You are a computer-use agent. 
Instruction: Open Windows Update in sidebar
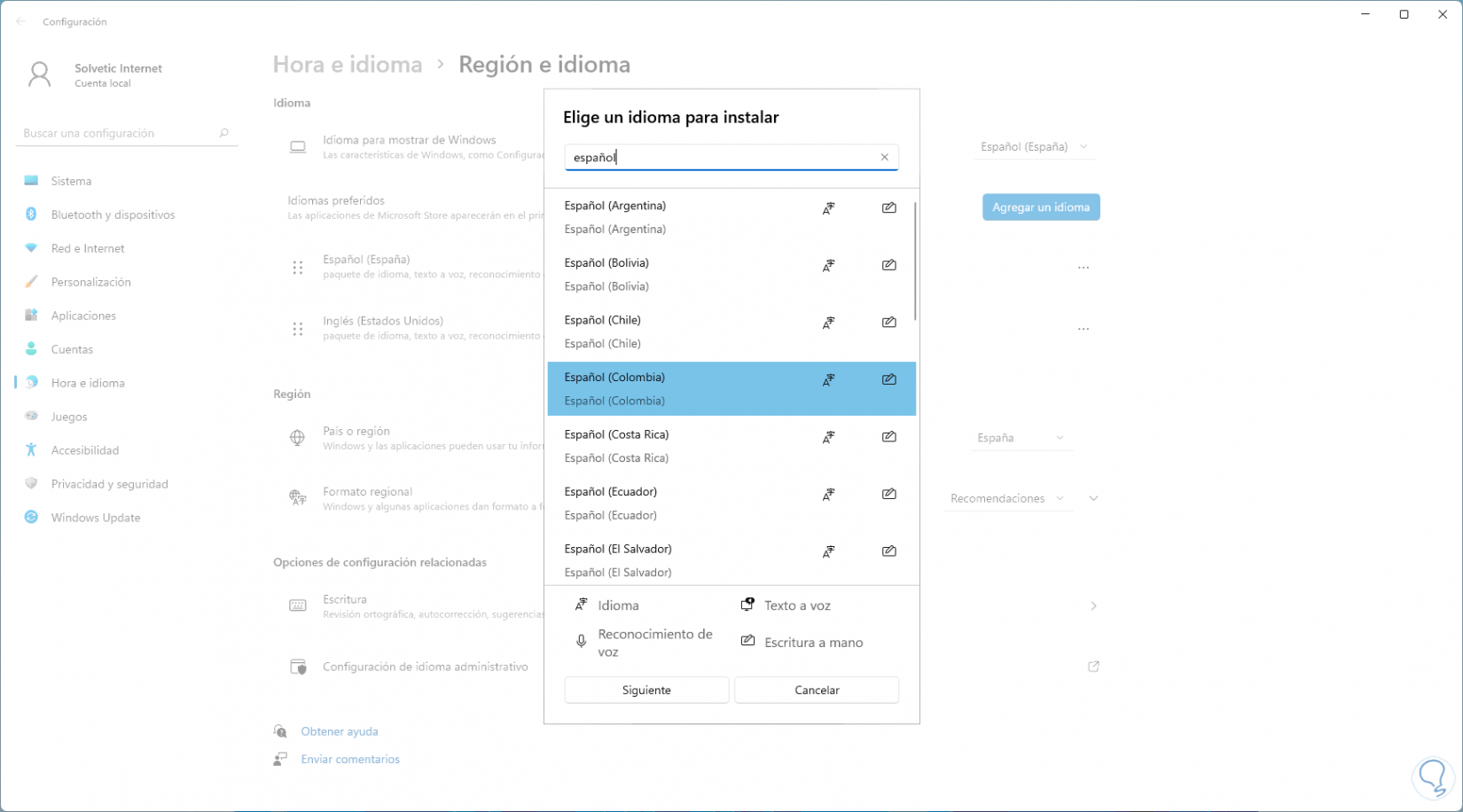click(96, 518)
